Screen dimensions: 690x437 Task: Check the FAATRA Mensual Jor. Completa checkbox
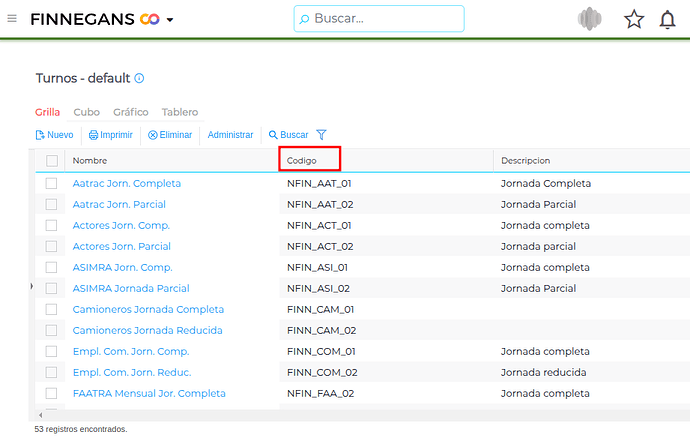[51, 393]
